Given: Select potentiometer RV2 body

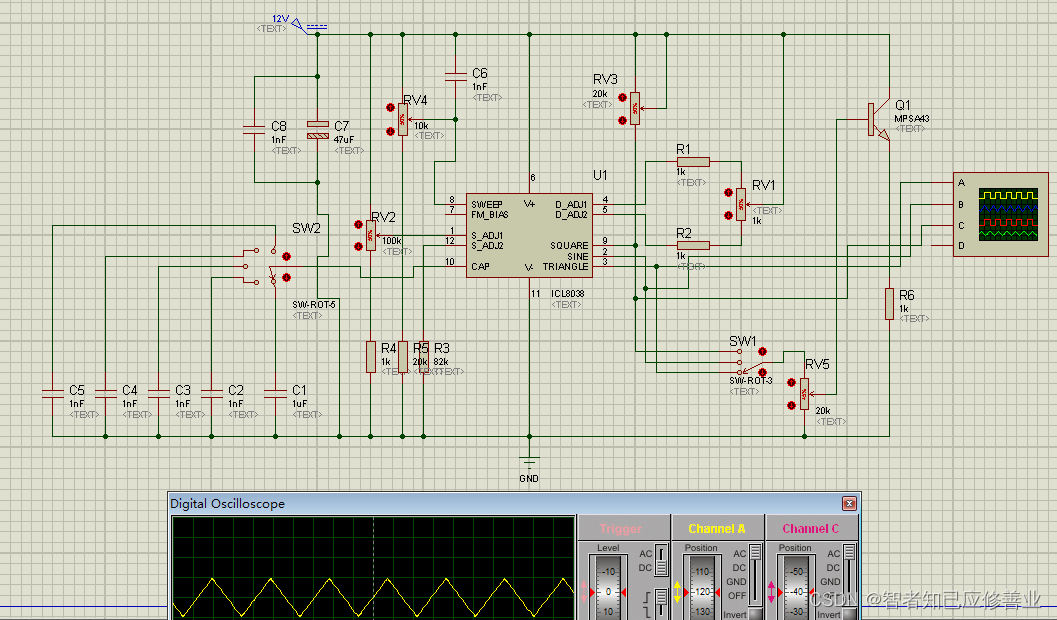Looking at the screenshot, I should point(370,235).
